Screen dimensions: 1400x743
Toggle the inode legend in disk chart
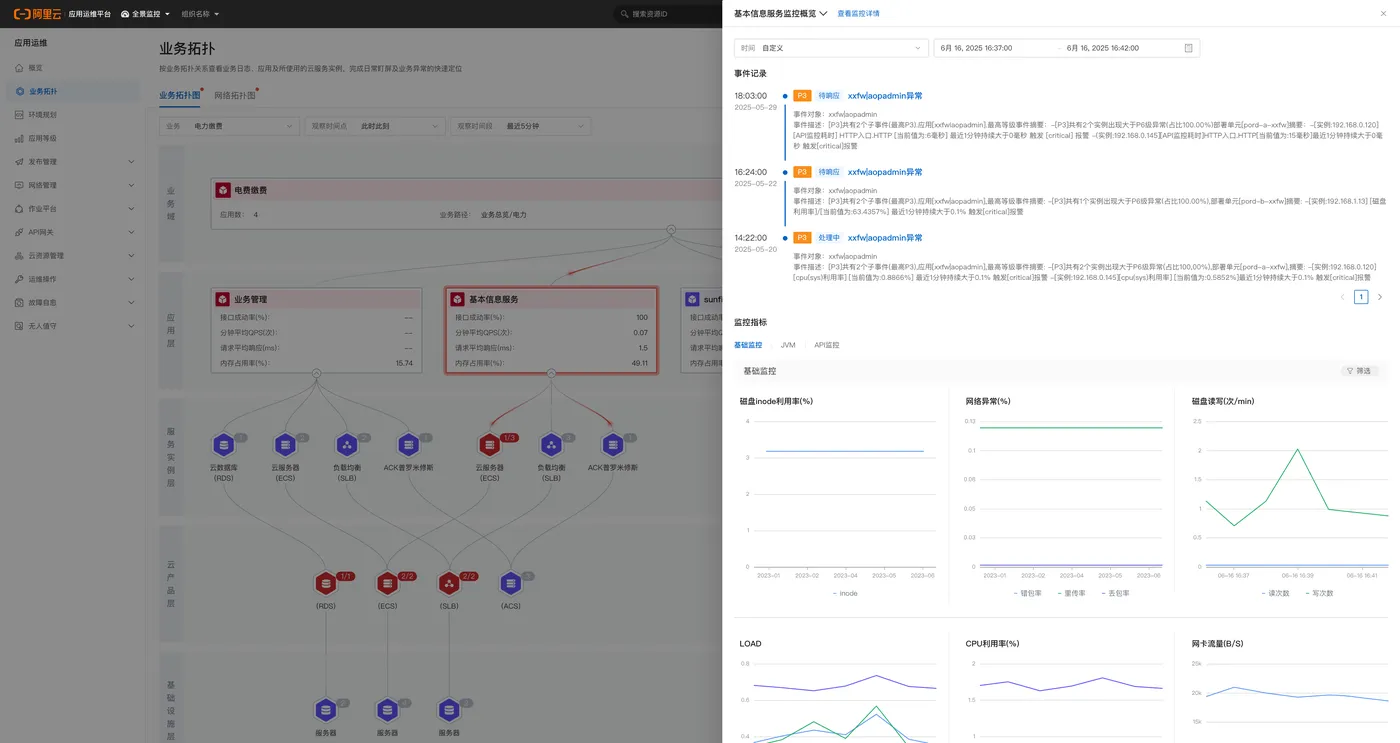tap(845, 593)
